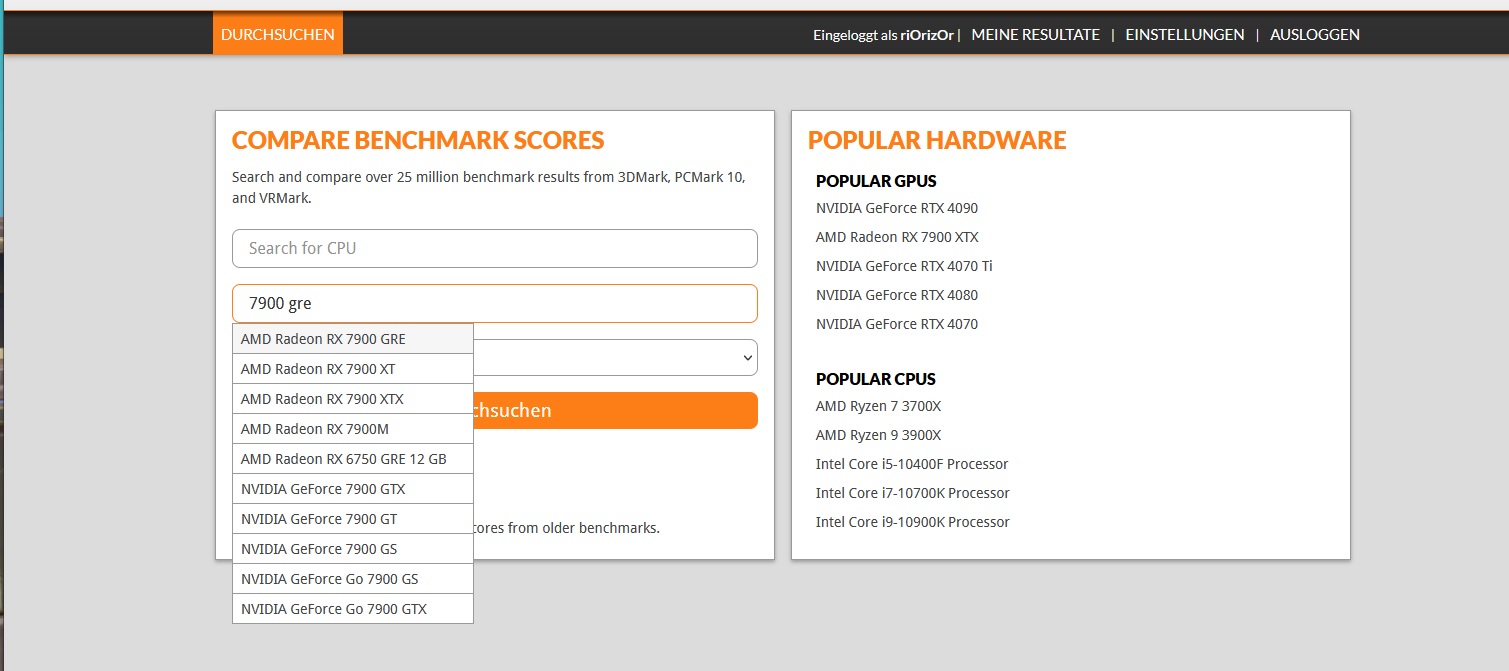Click the GPU field containing 7900 gre
The height and width of the screenshot is (671, 1509).
495,303
